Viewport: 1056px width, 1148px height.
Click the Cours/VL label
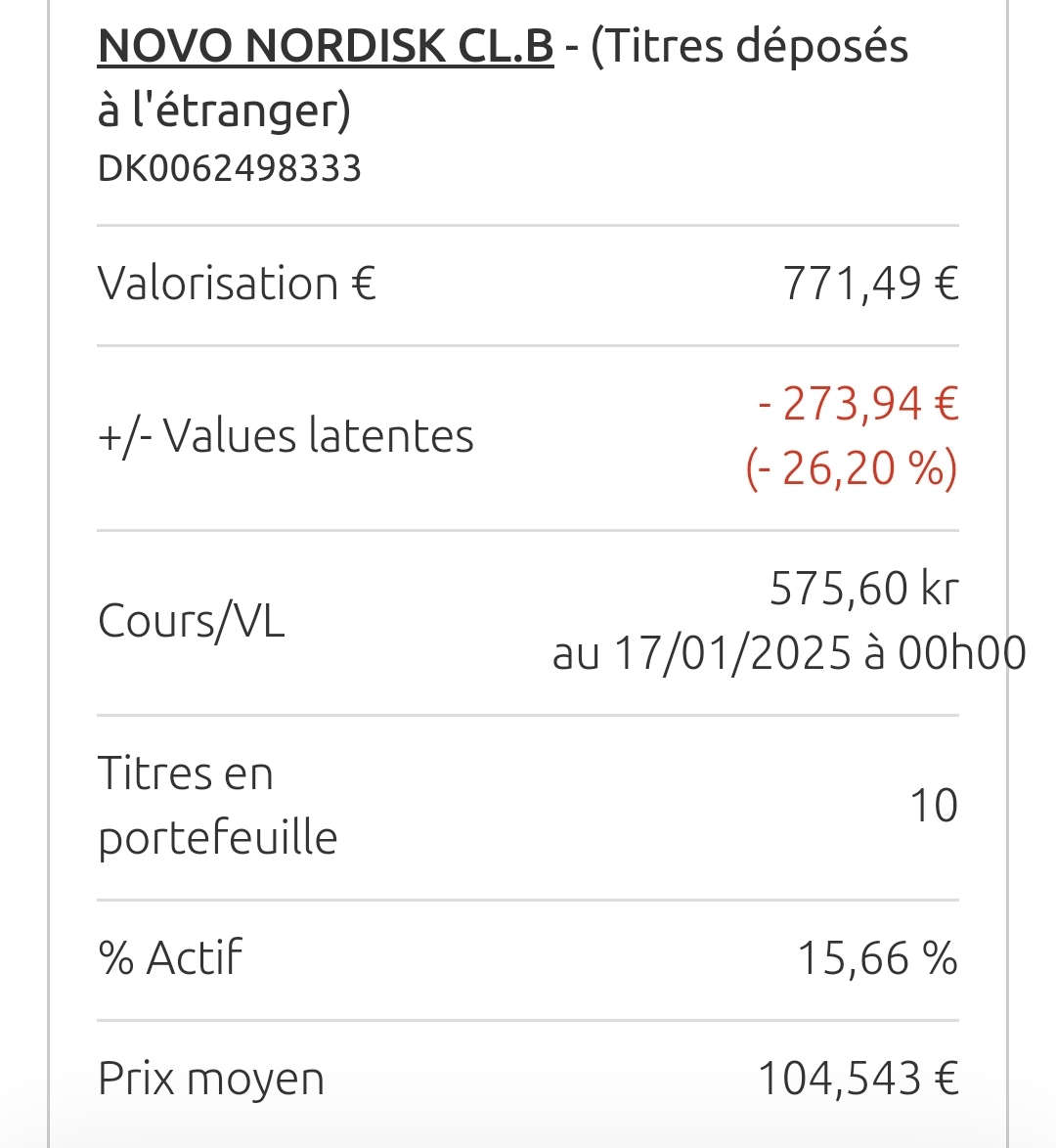point(191,621)
